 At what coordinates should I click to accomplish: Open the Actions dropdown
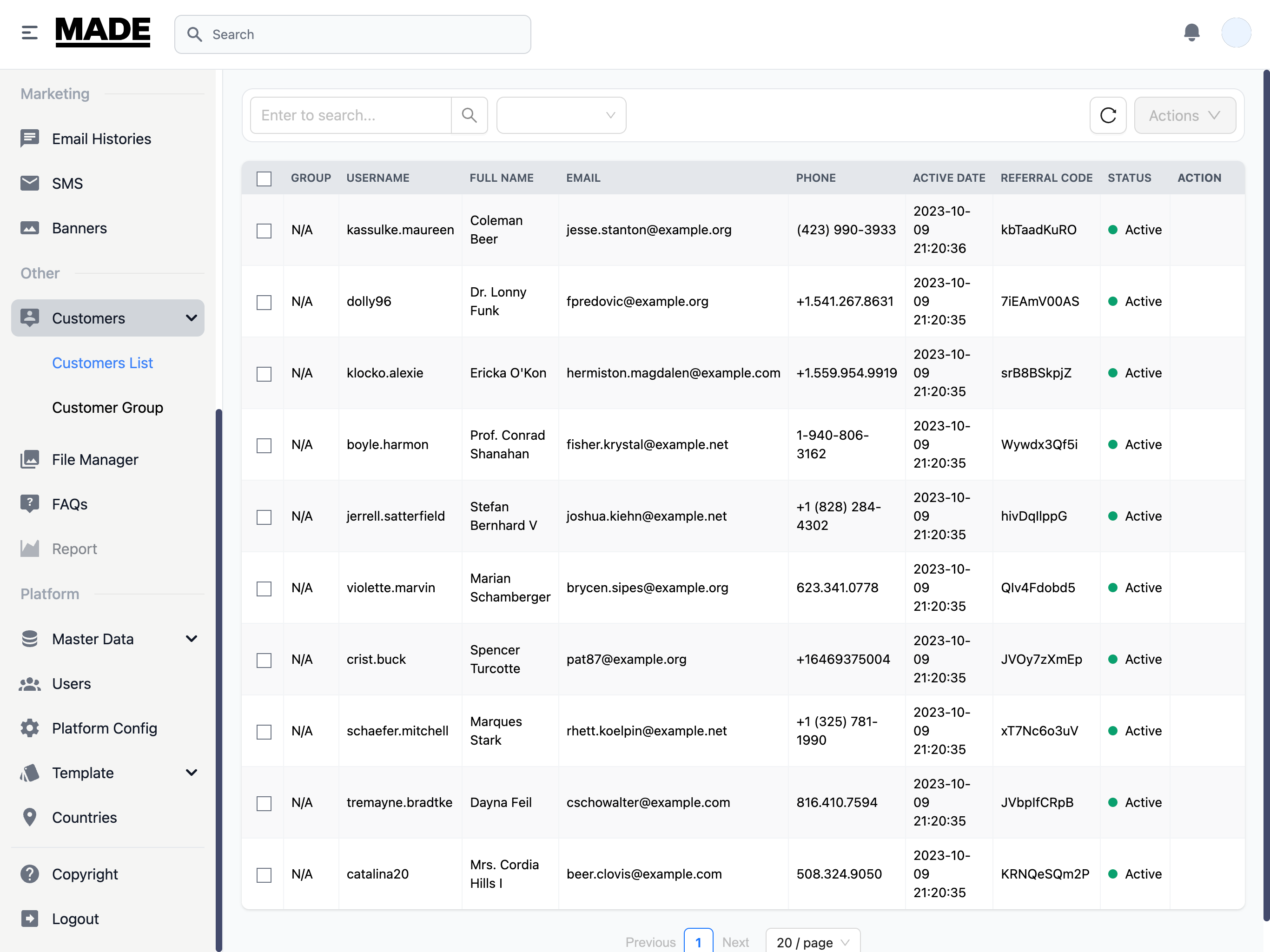[1184, 115]
